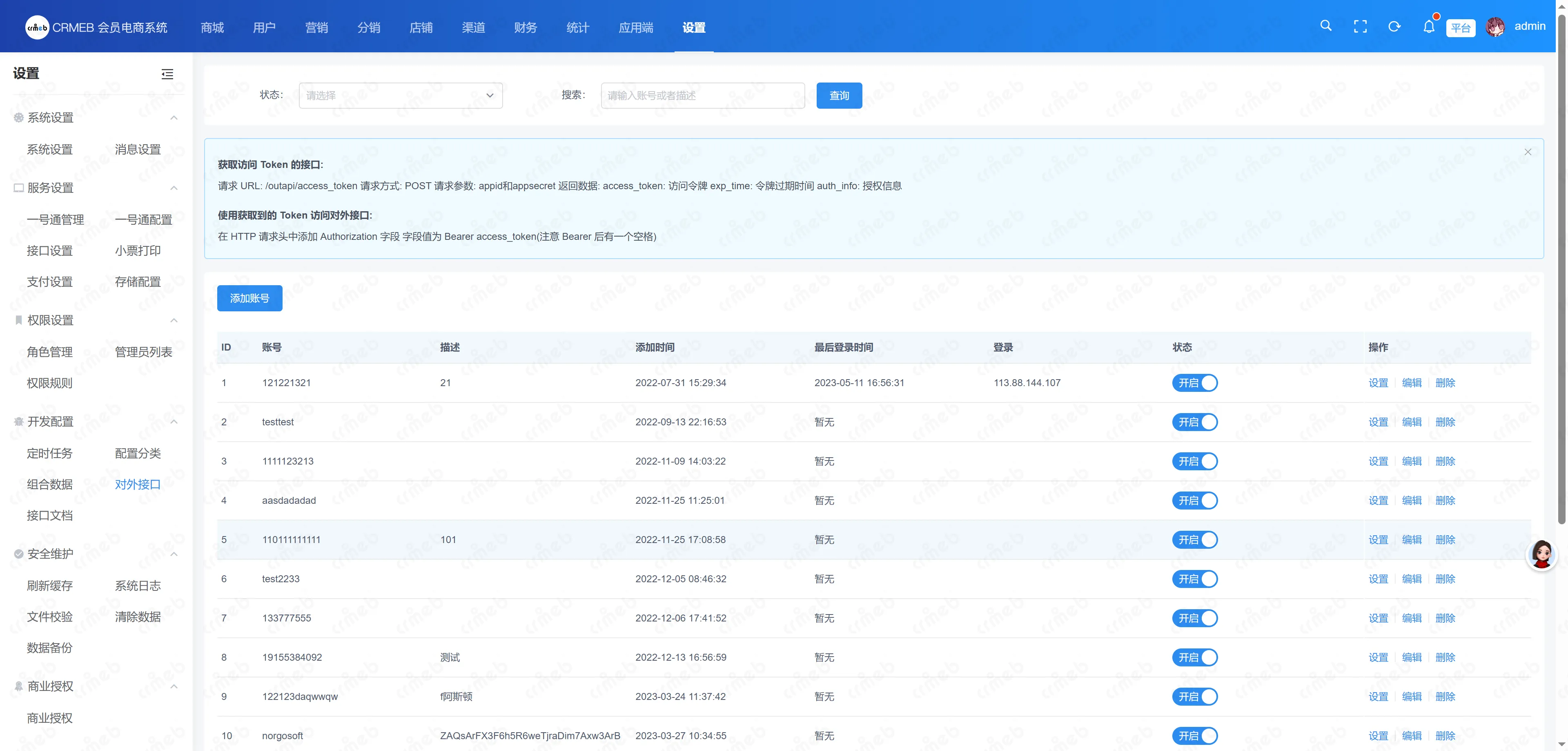Click 编辑 for account norgosoft
This screenshot has height=751, width=1568.
coord(1412,736)
